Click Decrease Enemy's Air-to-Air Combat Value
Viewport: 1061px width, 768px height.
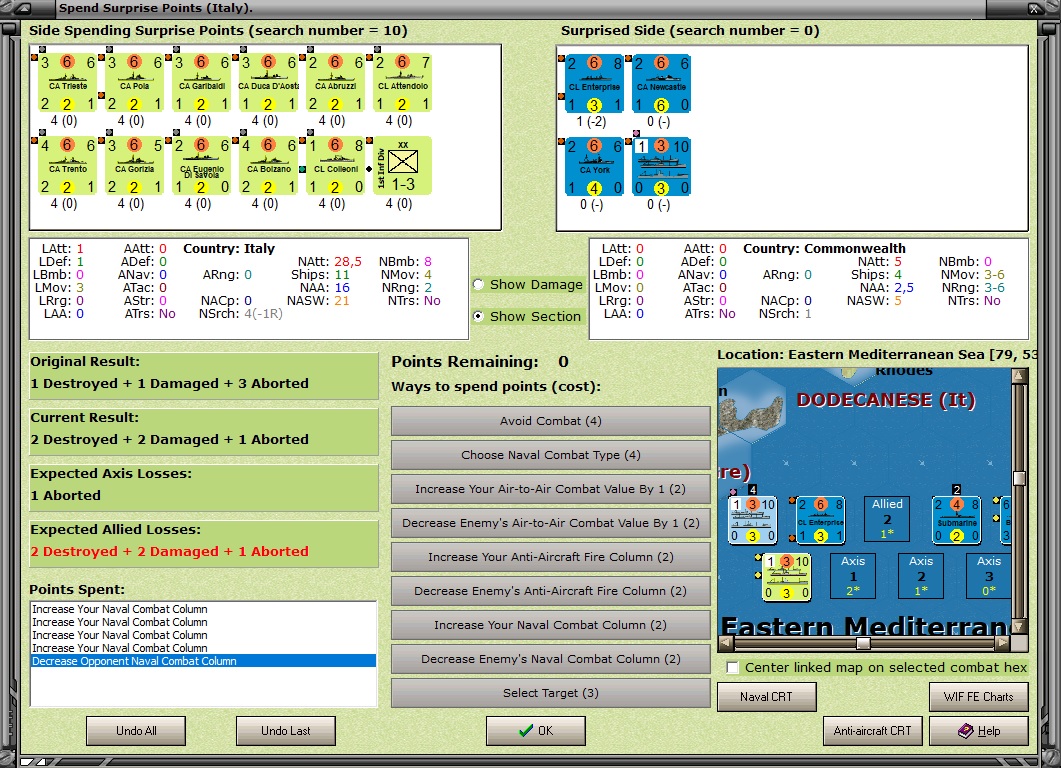(x=551, y=523)
